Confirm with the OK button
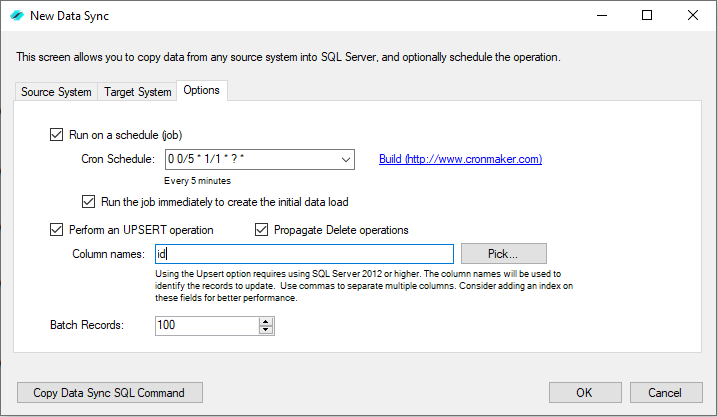The width and height of the screenshot is (718, 417). 584,393
